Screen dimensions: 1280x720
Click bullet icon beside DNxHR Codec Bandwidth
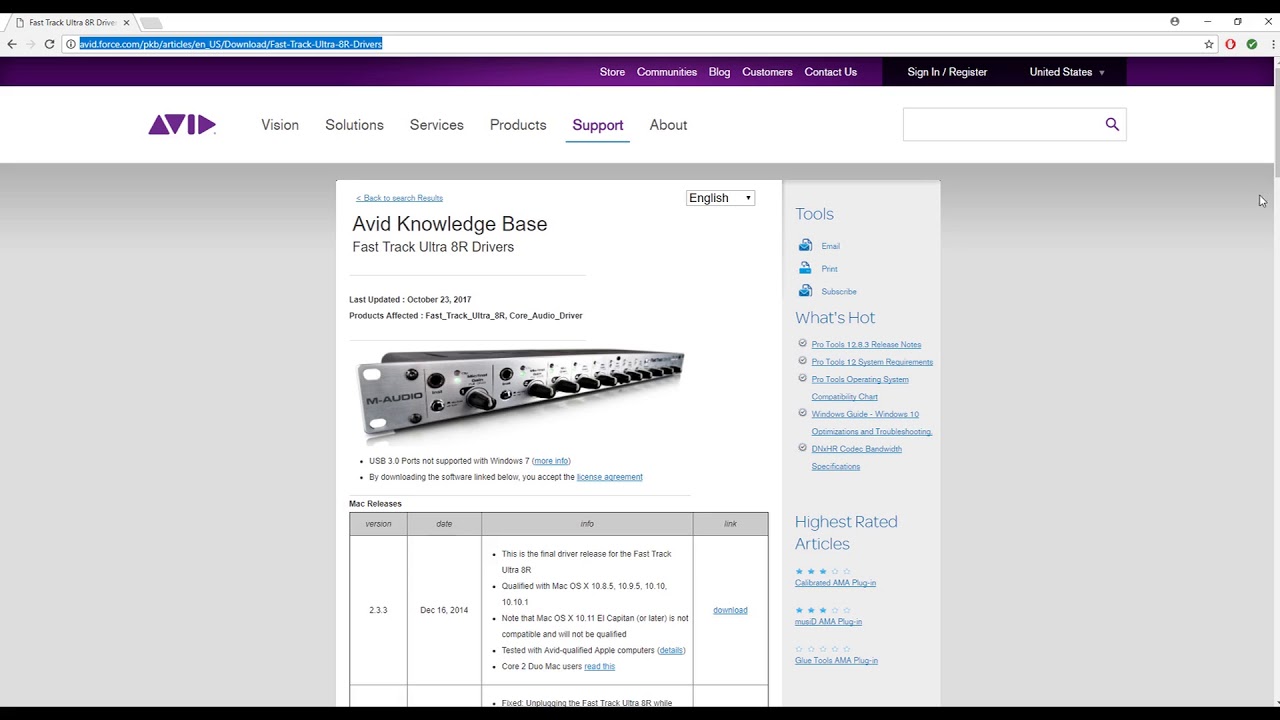(802, 447)
